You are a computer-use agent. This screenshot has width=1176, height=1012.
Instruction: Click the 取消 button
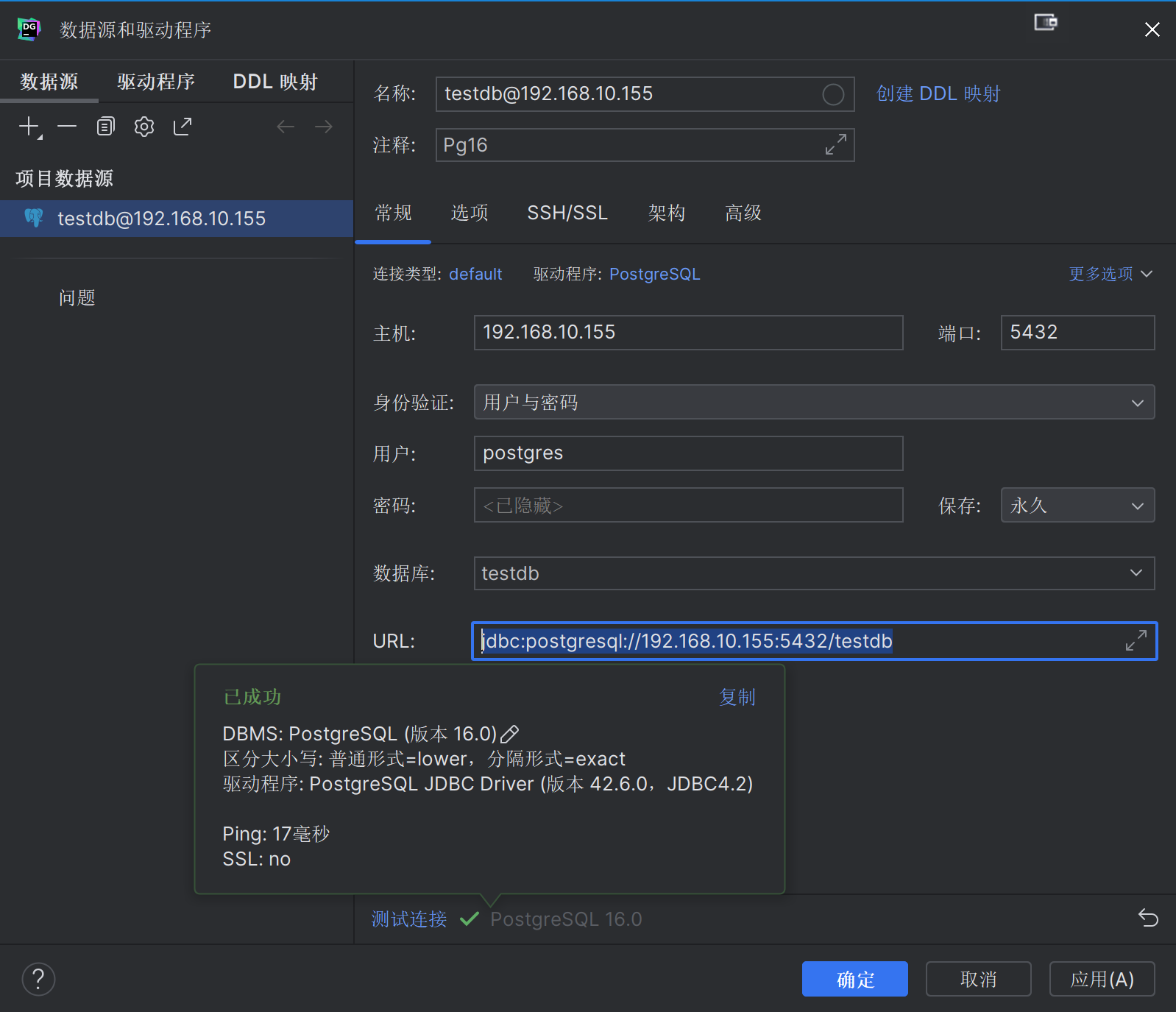pos(978,979)
